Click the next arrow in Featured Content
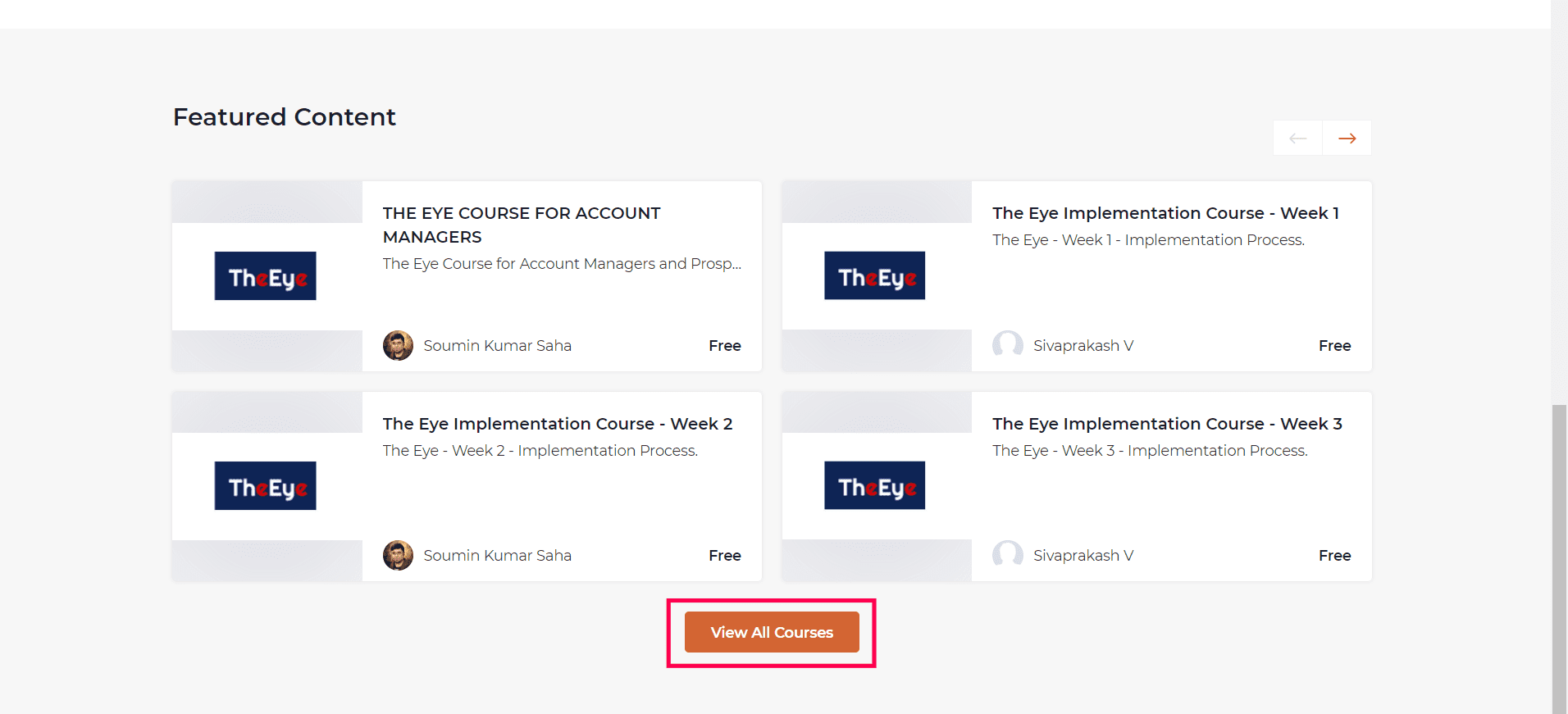This screenshot has width=1568, height=714. [x=1347, y=139]
